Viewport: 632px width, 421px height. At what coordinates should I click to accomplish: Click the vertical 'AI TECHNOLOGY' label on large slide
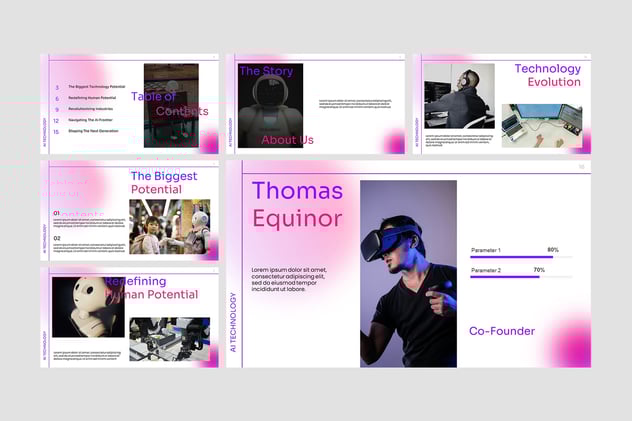(x=234, y=322)
